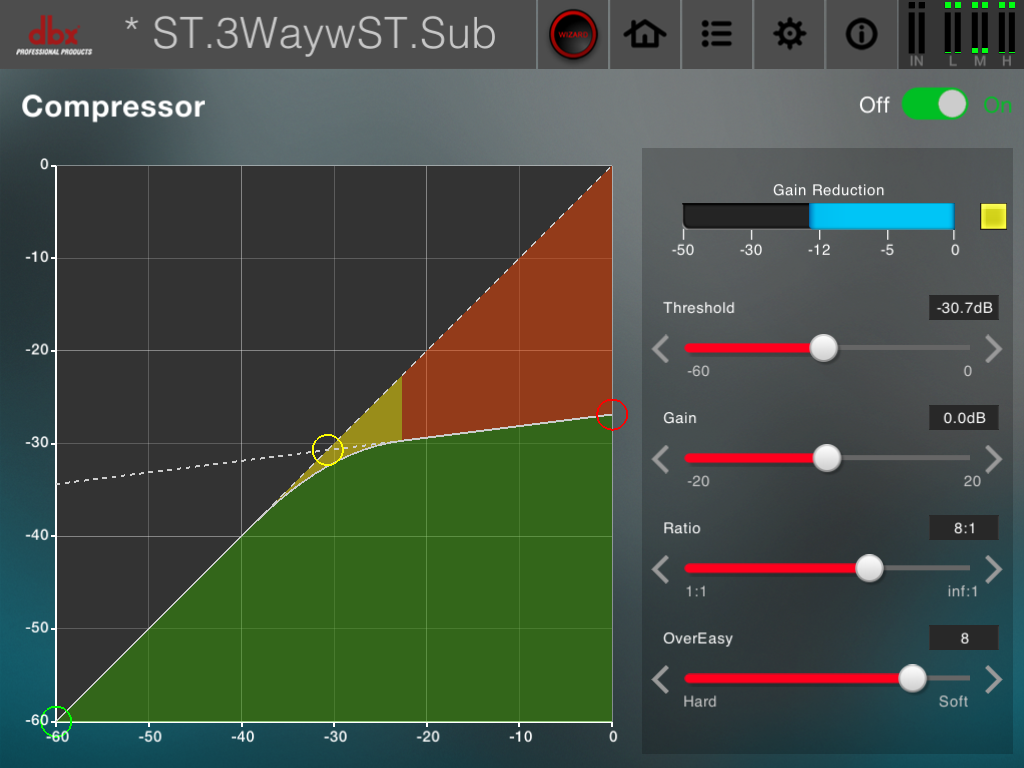Click the blue Gain Reduction meter bar
The image size is (1024, 768).
(x=882, y=216)
